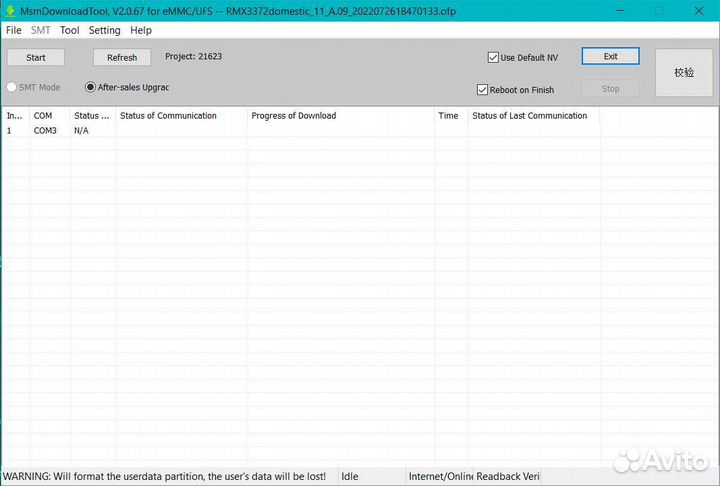Click the 校验 verify button
This screenshot has width=720, height=486.
coord(683,73)
